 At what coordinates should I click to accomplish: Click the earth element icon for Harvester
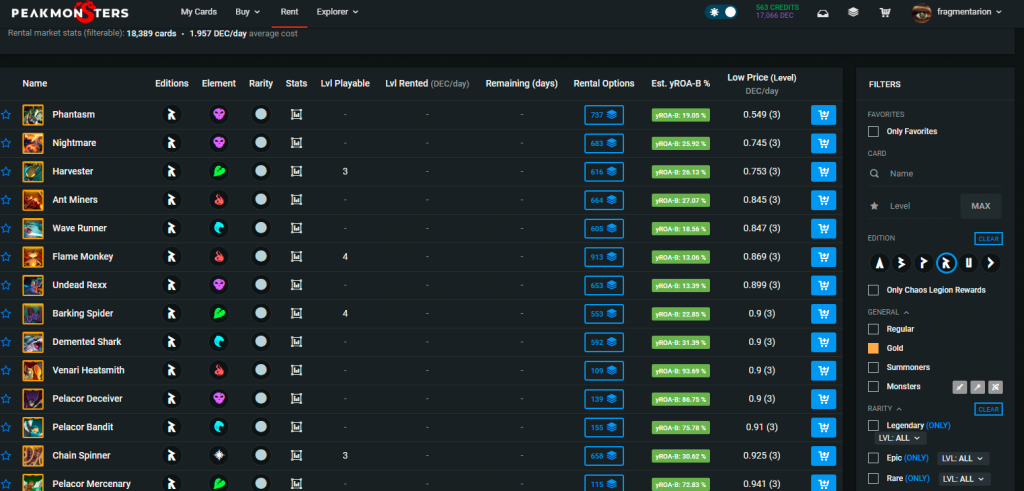pyautogui.click(x=219, y=172)
